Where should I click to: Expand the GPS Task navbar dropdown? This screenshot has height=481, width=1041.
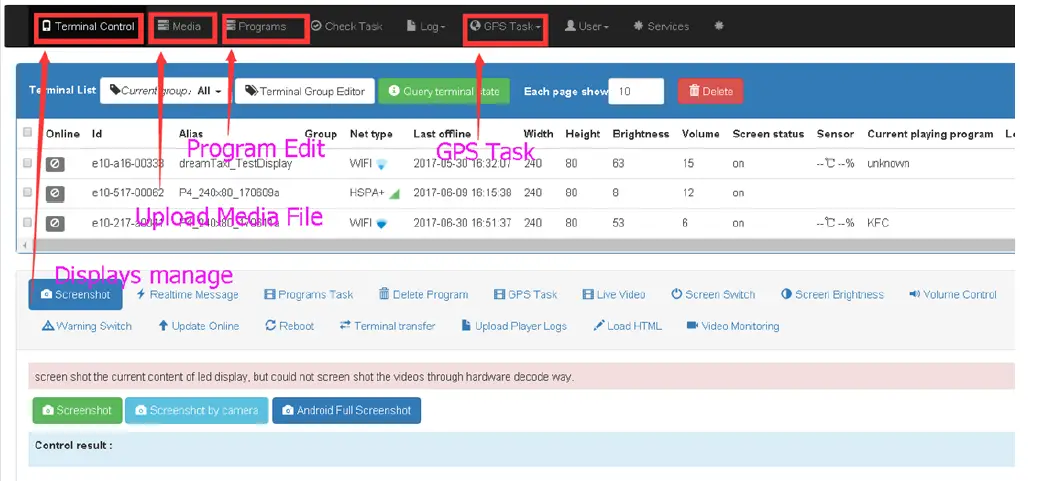pyautogui.click(x=505, y=27)
